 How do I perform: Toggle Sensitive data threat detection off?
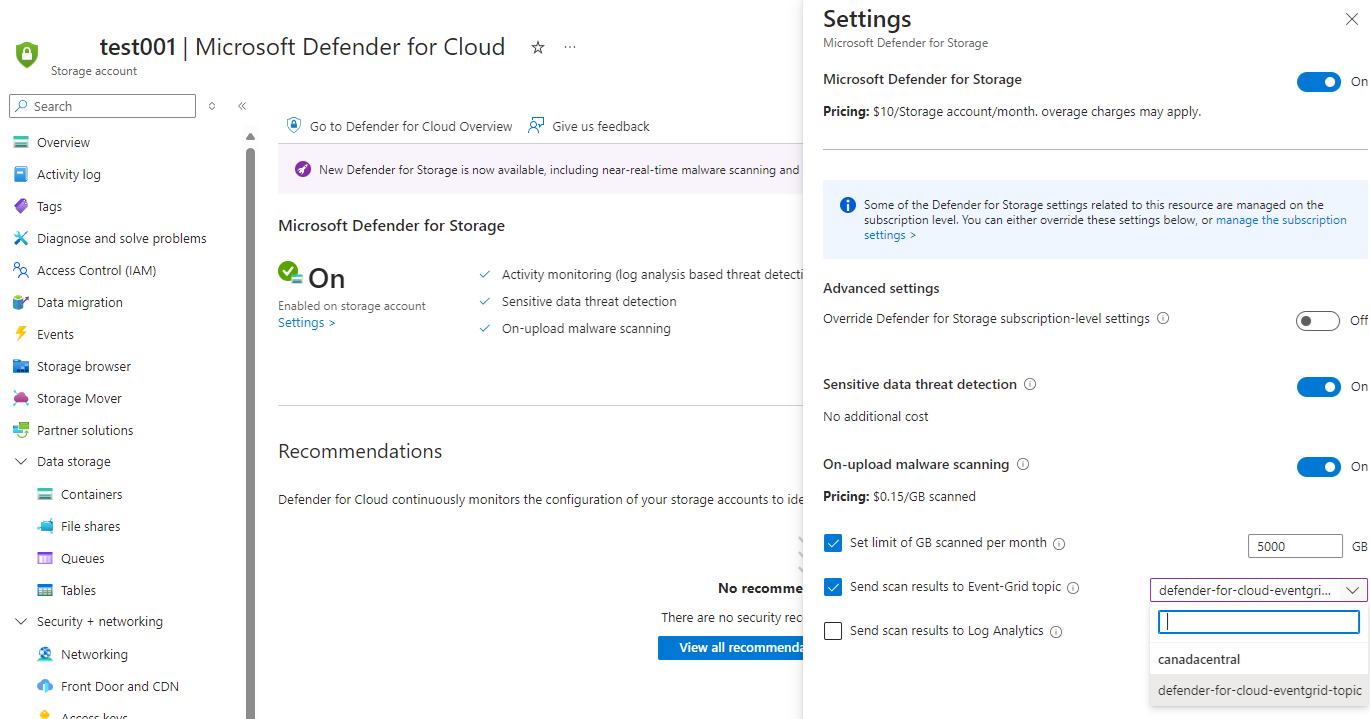tap(1318, 387)
